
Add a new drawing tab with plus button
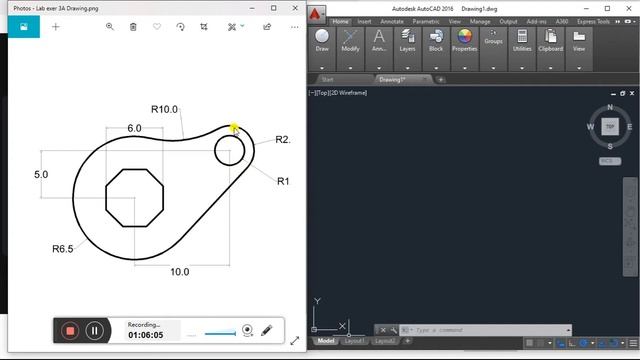441,80
